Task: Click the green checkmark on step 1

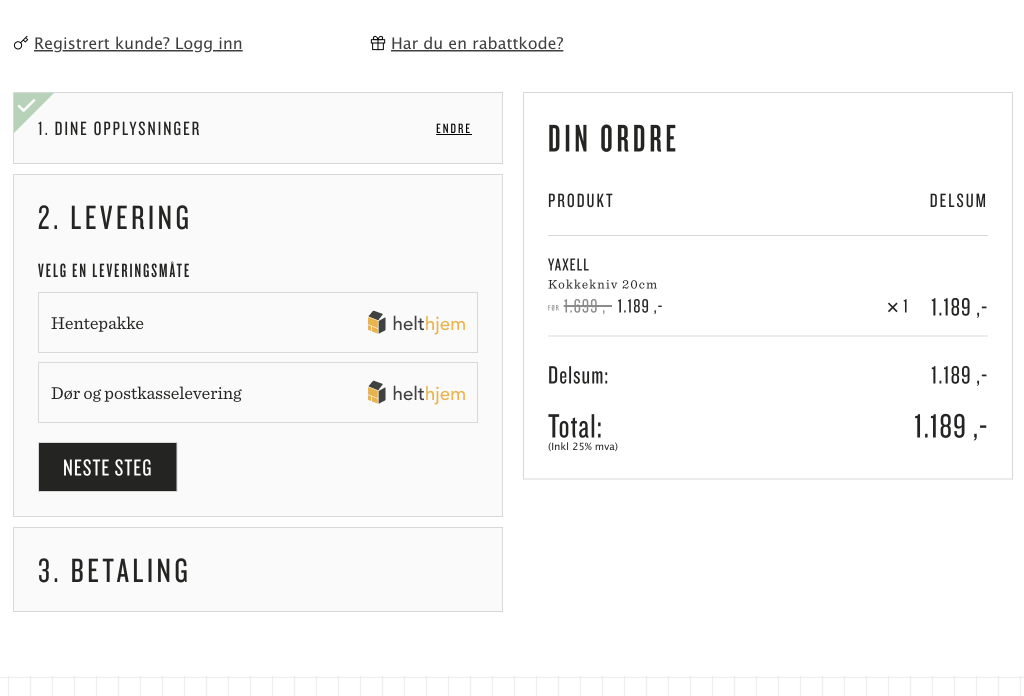Action: [x=27, y=106]
